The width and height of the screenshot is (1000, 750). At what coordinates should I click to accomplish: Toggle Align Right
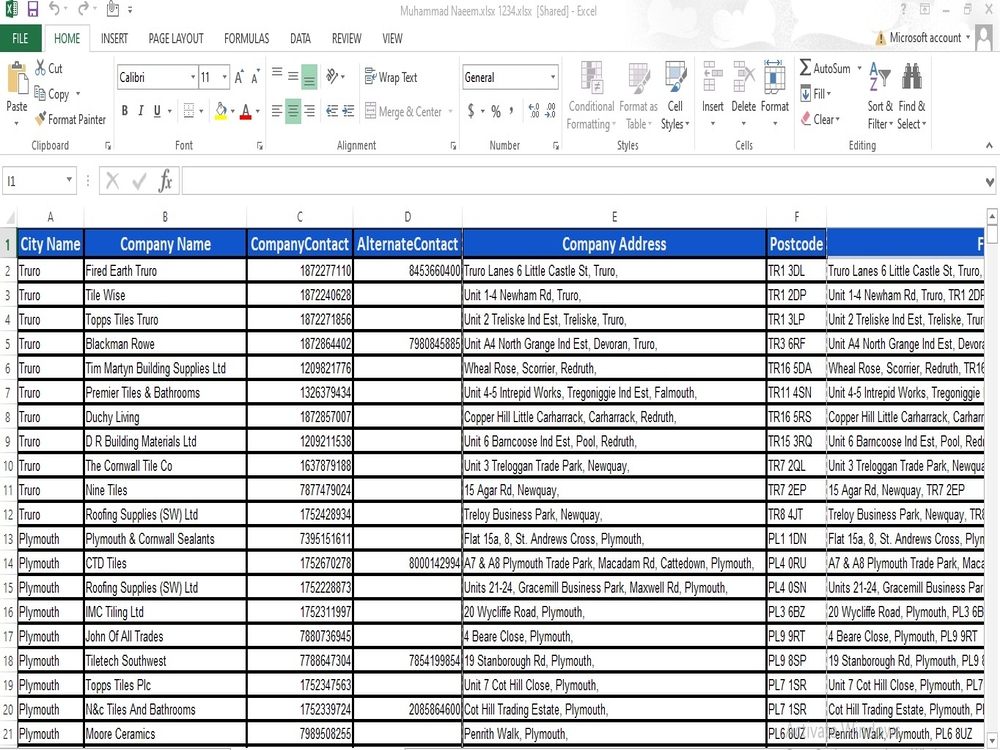[x=309, y=112]
